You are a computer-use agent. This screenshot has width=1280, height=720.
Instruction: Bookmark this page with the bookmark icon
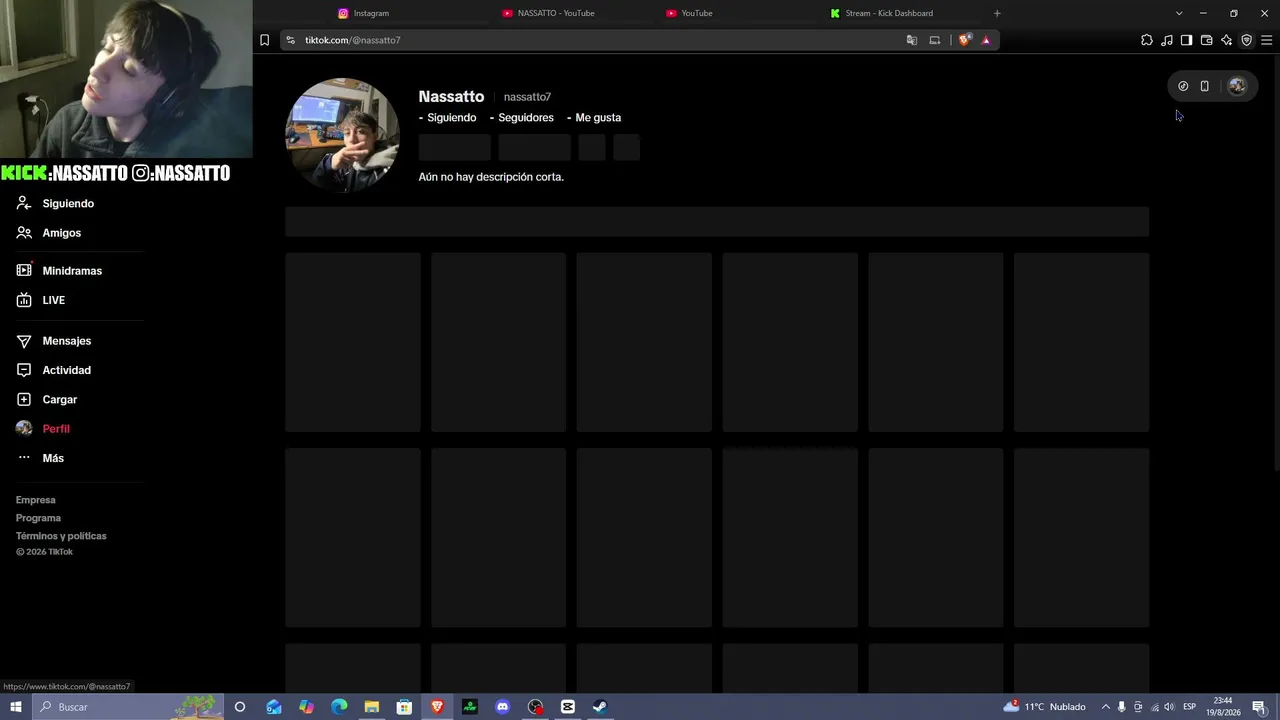(264, 40)
